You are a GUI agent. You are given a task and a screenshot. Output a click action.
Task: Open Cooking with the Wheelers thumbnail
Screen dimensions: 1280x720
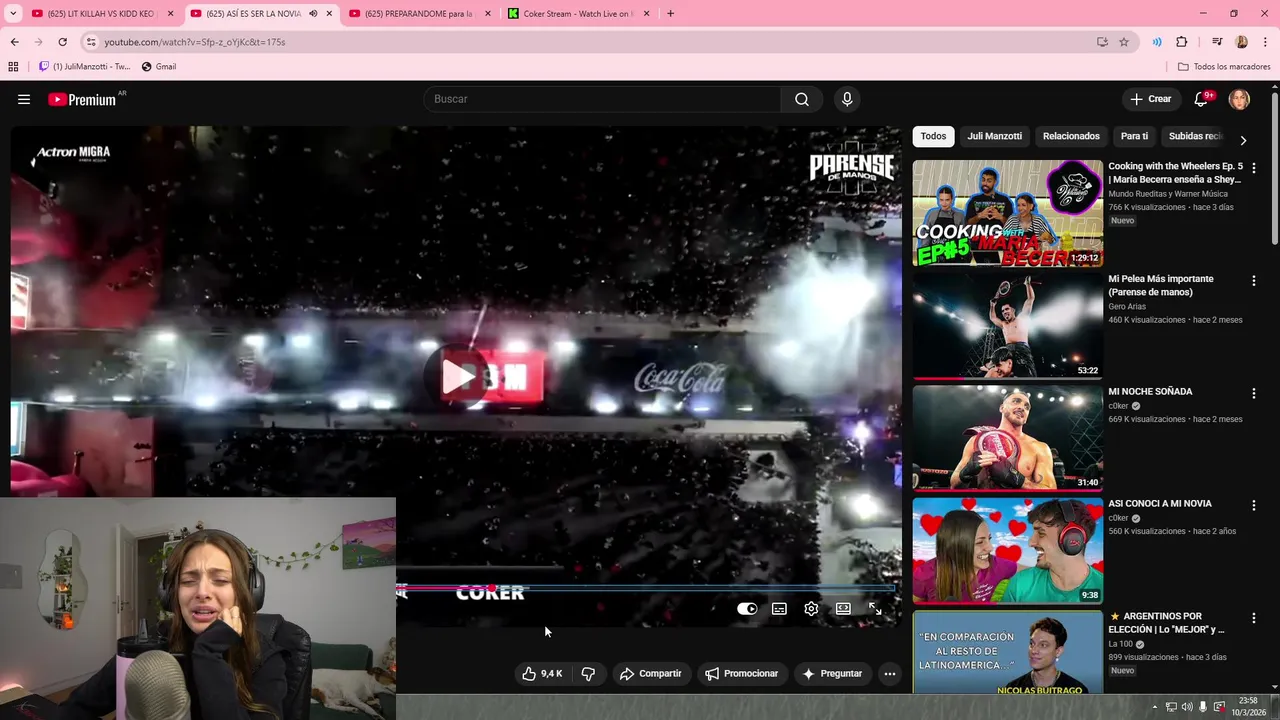[1007, 213]
